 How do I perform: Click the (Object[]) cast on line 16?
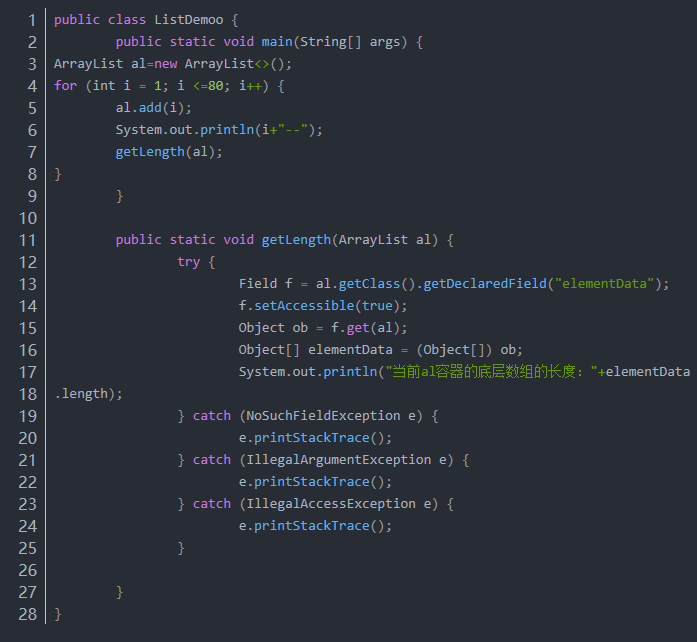coord(454,350)
